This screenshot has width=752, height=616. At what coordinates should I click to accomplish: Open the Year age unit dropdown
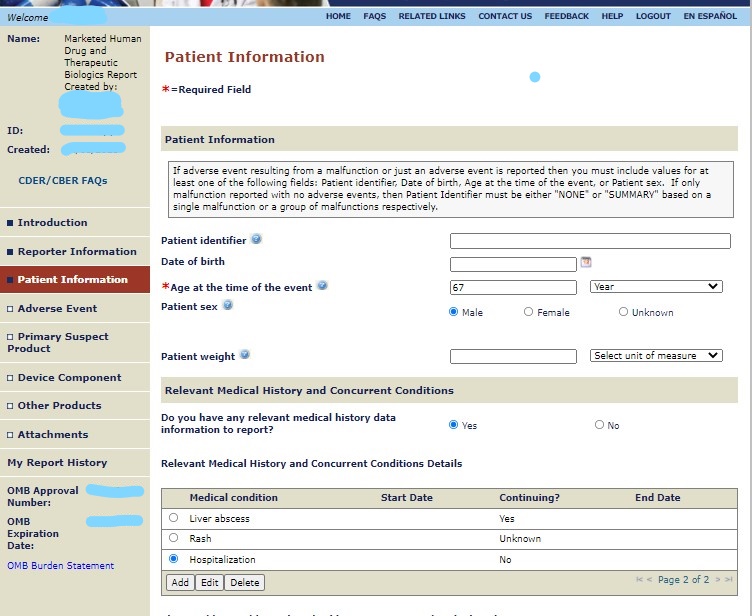pos(655,287)
